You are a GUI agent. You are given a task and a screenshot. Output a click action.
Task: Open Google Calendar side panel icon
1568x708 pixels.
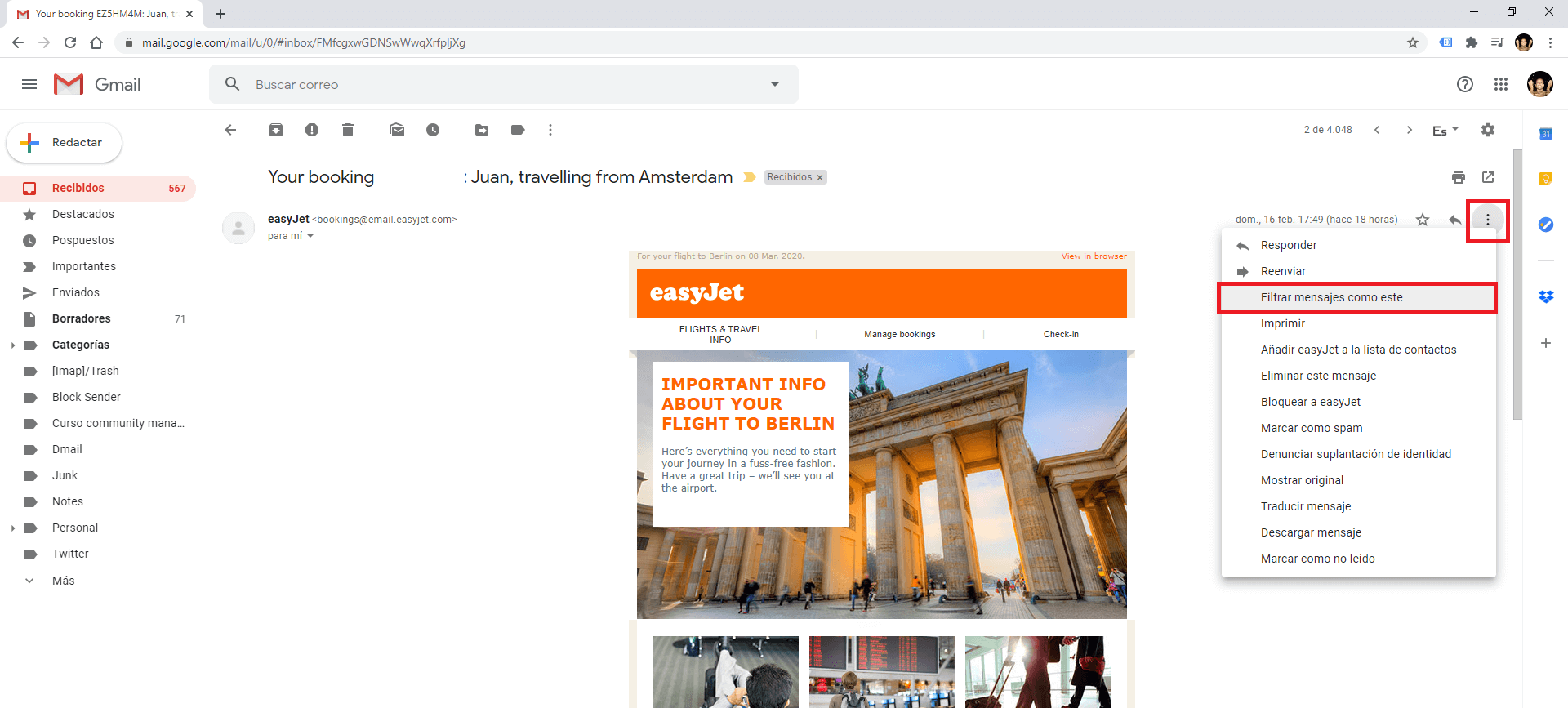(1546, 134)
